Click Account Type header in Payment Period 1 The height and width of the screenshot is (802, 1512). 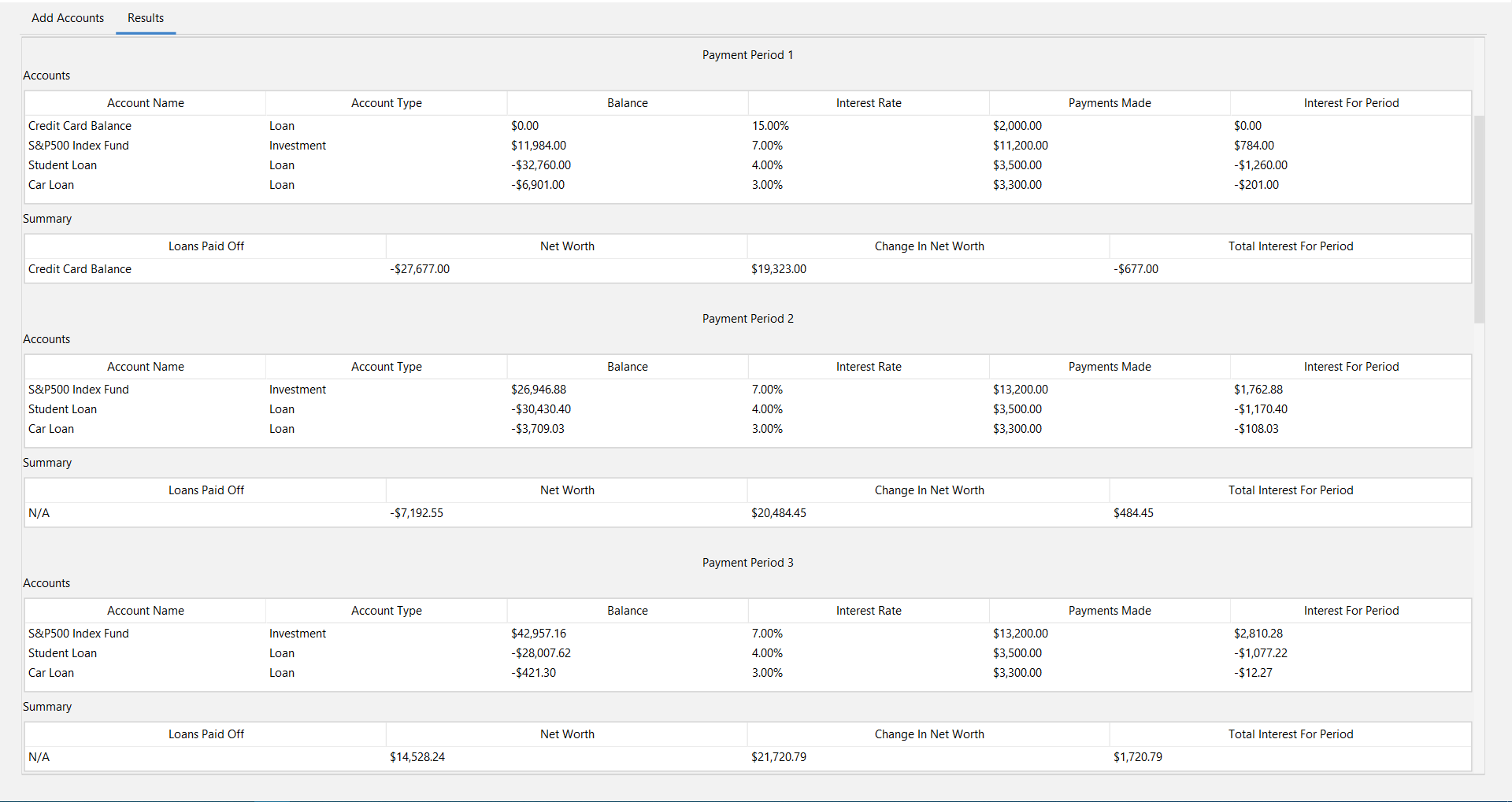pyautogui.click(x=387, y=103)
